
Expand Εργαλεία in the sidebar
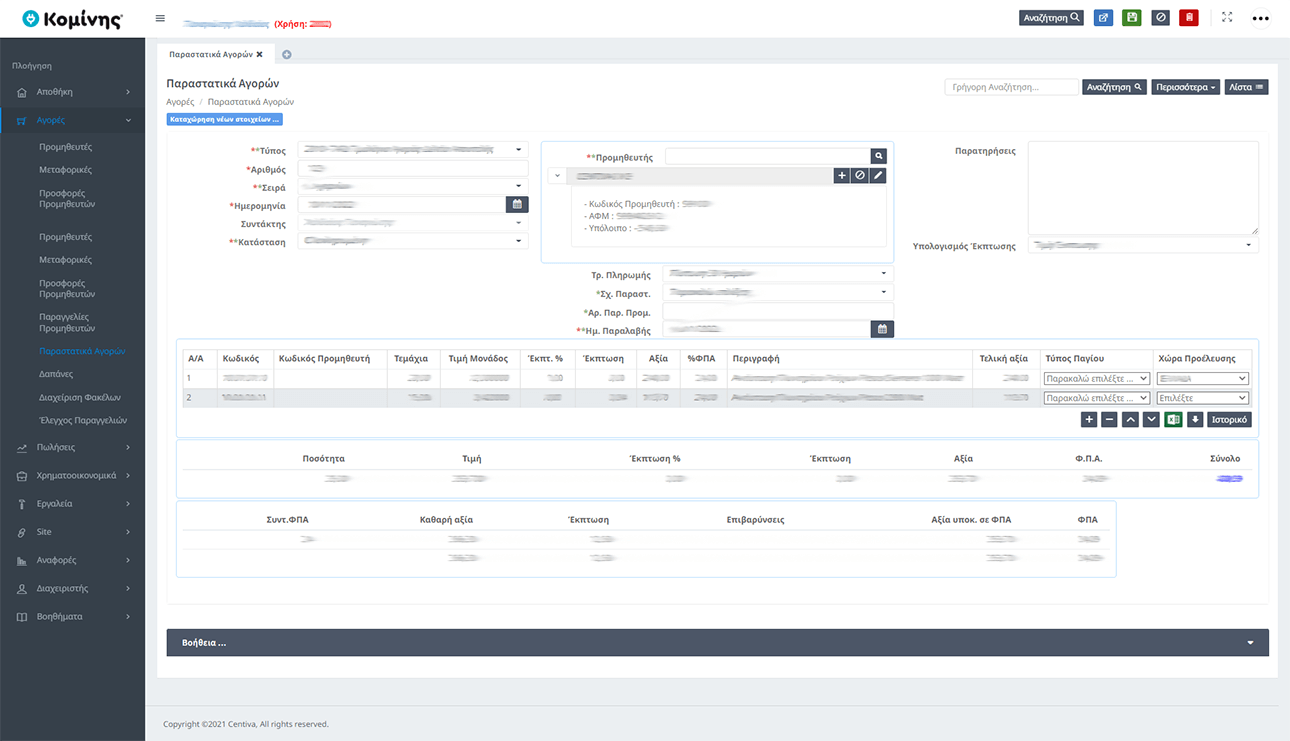[72, 503]
